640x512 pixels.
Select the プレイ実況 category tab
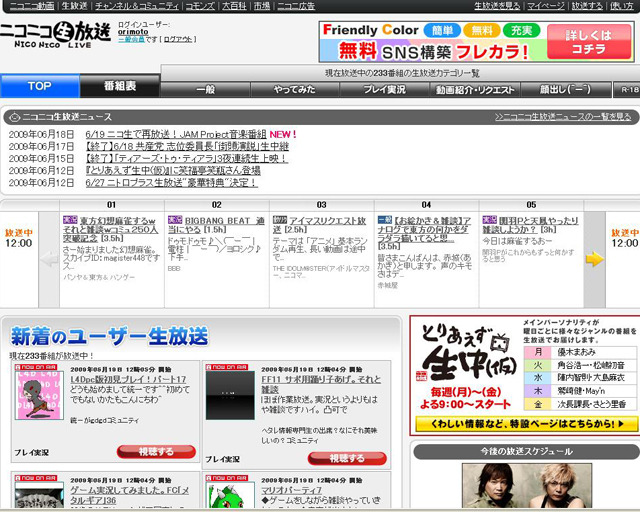click(384, 90)
